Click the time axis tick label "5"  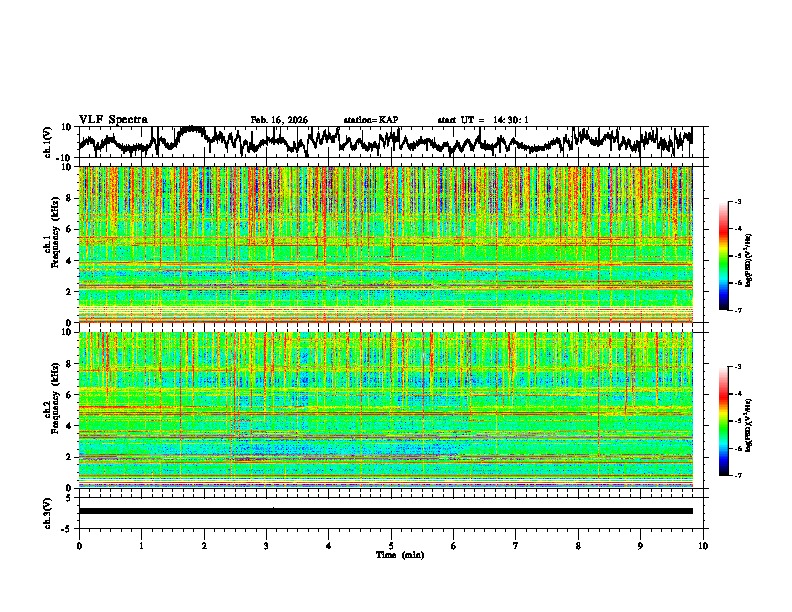click(x=391, y=546)
